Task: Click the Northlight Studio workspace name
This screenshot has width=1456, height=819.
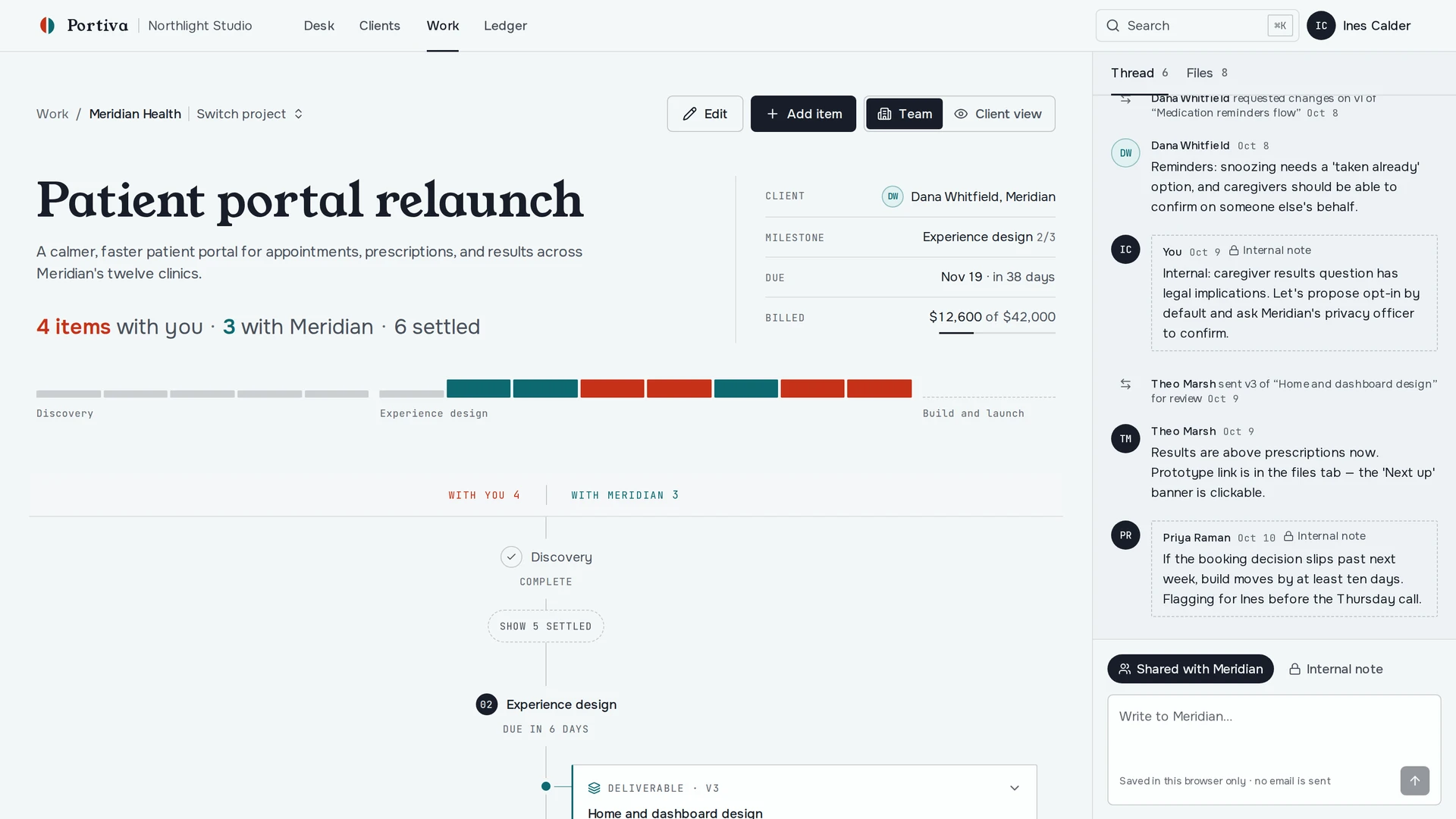Action: [x=199, y=26]
